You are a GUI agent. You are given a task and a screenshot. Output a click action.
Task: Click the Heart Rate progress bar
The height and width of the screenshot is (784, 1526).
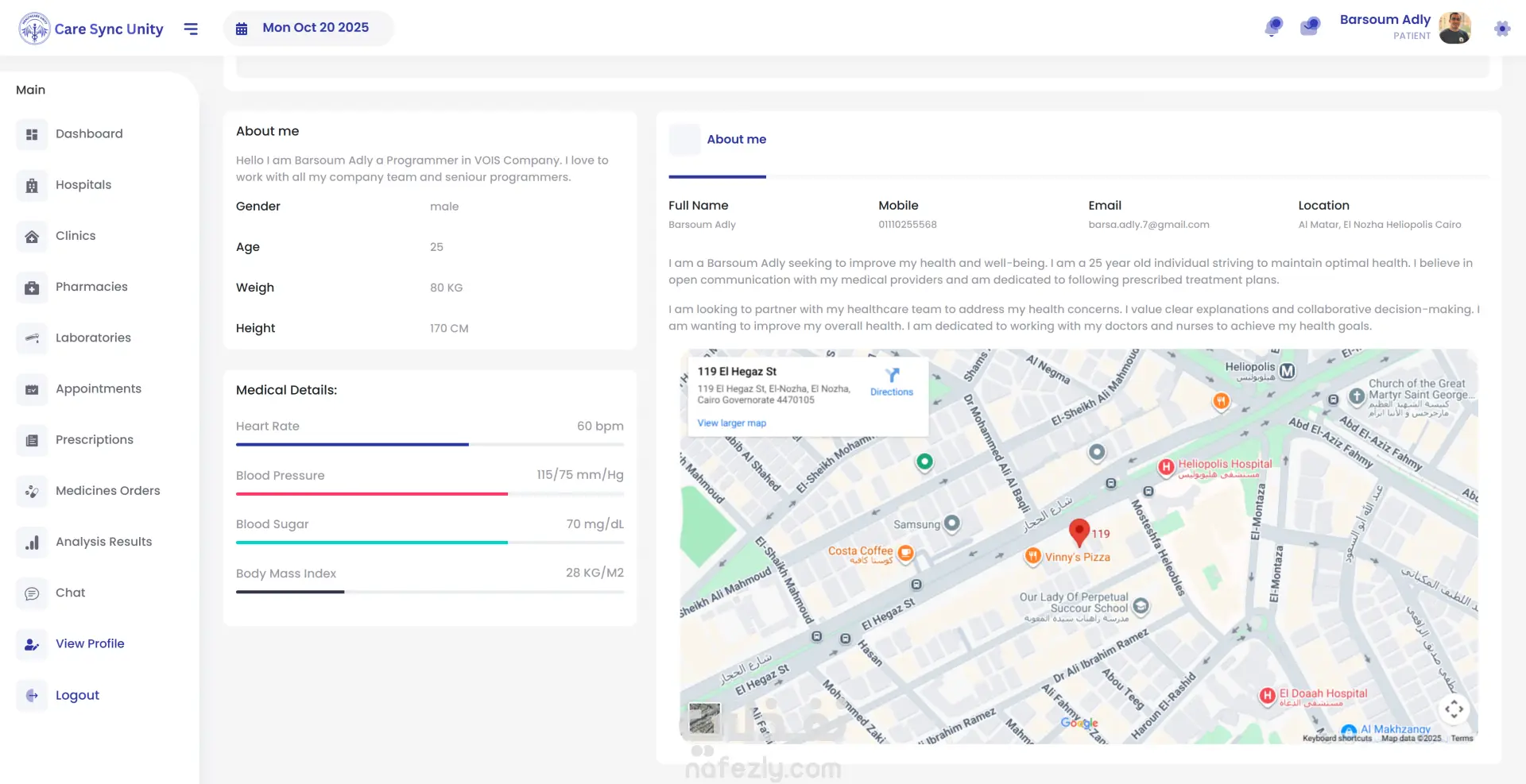pos(430,445)
